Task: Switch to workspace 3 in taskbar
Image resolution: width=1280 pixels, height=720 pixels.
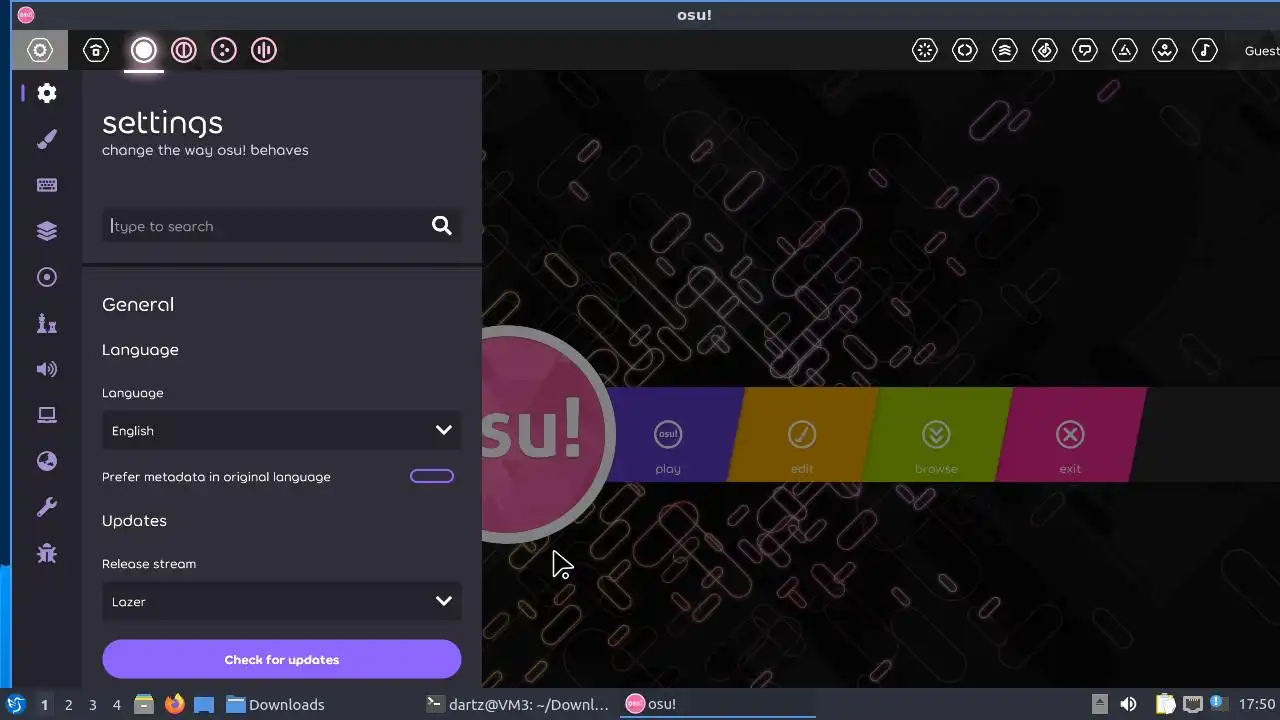Action: (92, 705)
